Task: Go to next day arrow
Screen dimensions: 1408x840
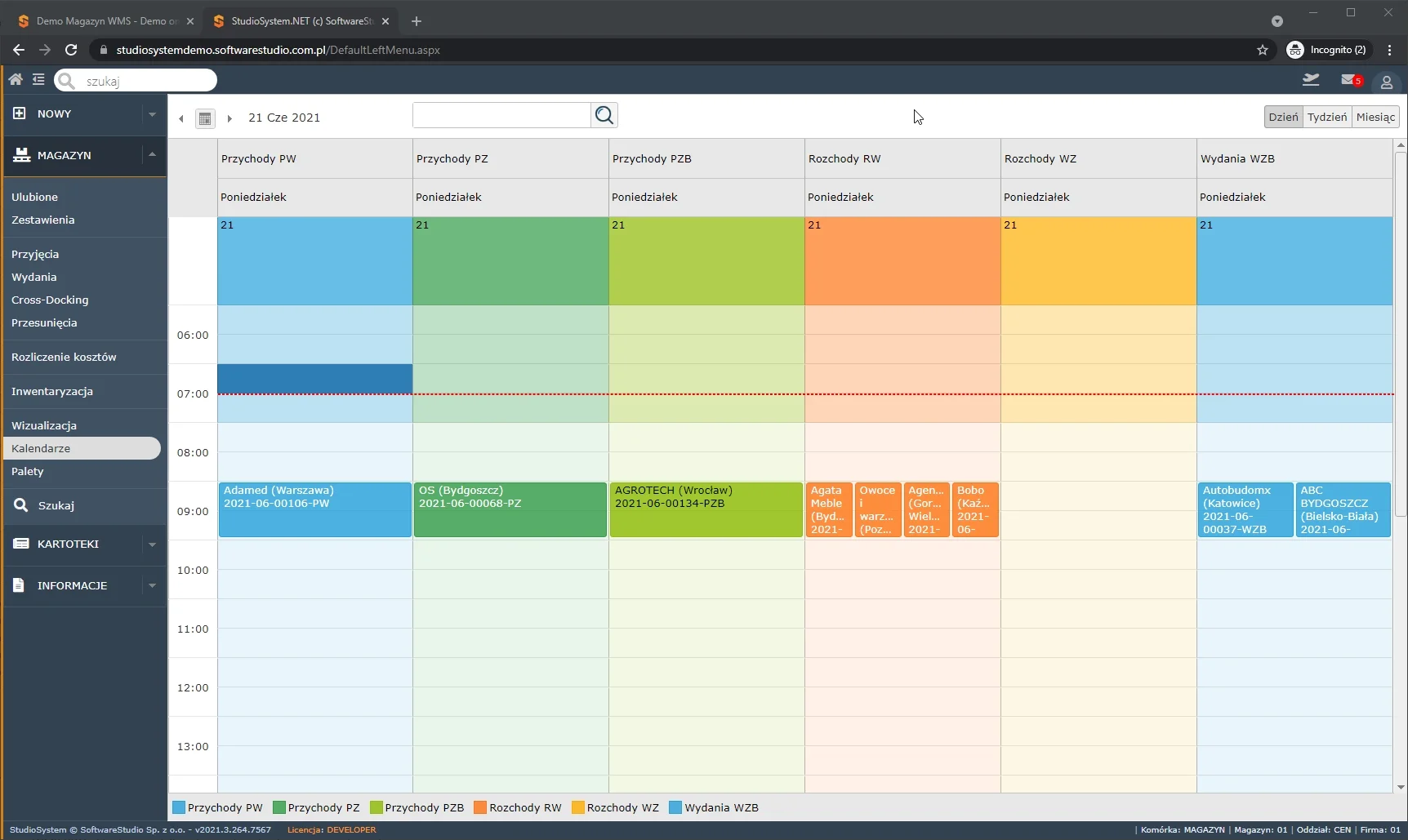Action: click(x=229, y=118)
